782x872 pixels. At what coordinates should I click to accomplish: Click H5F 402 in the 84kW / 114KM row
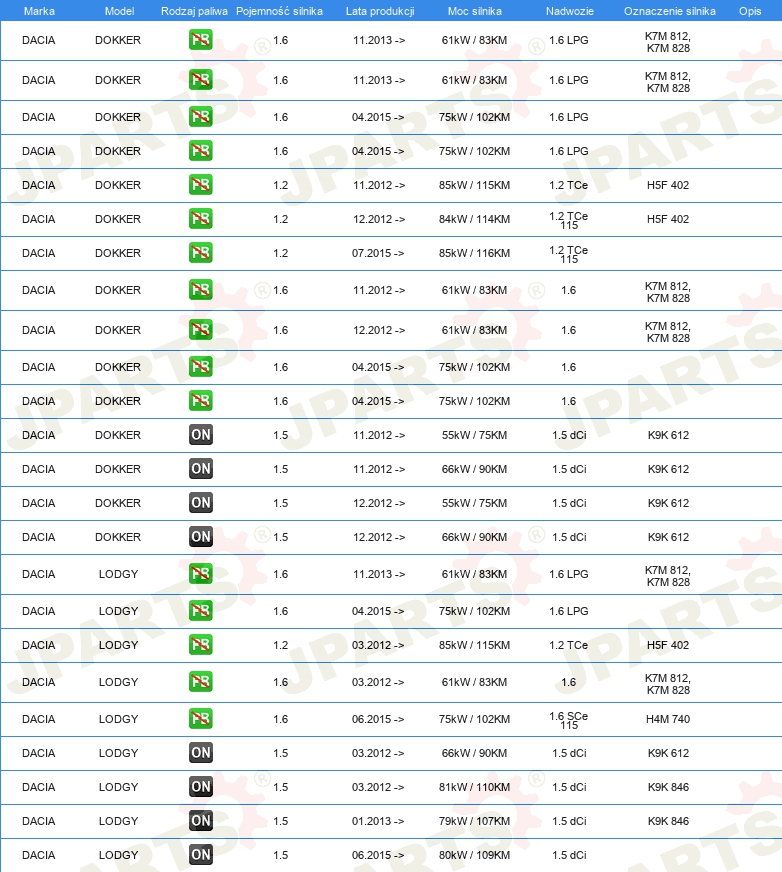(x=668, y=219)
